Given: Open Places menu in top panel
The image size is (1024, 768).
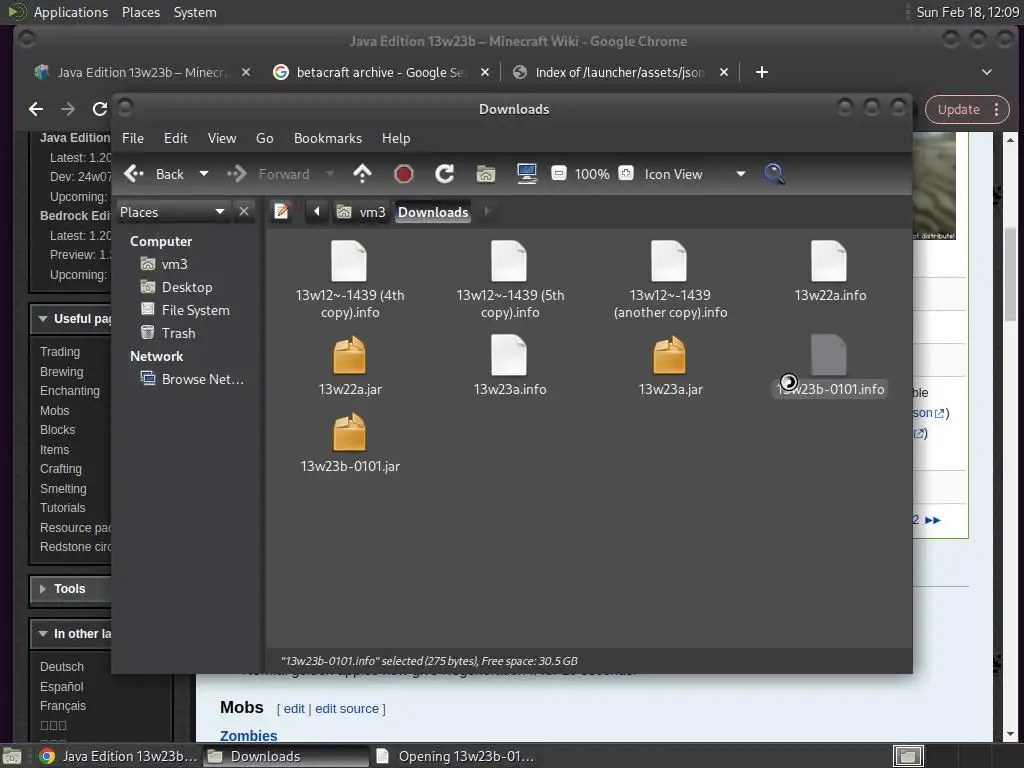Looking at the screenshot, I should coord(140,12).
